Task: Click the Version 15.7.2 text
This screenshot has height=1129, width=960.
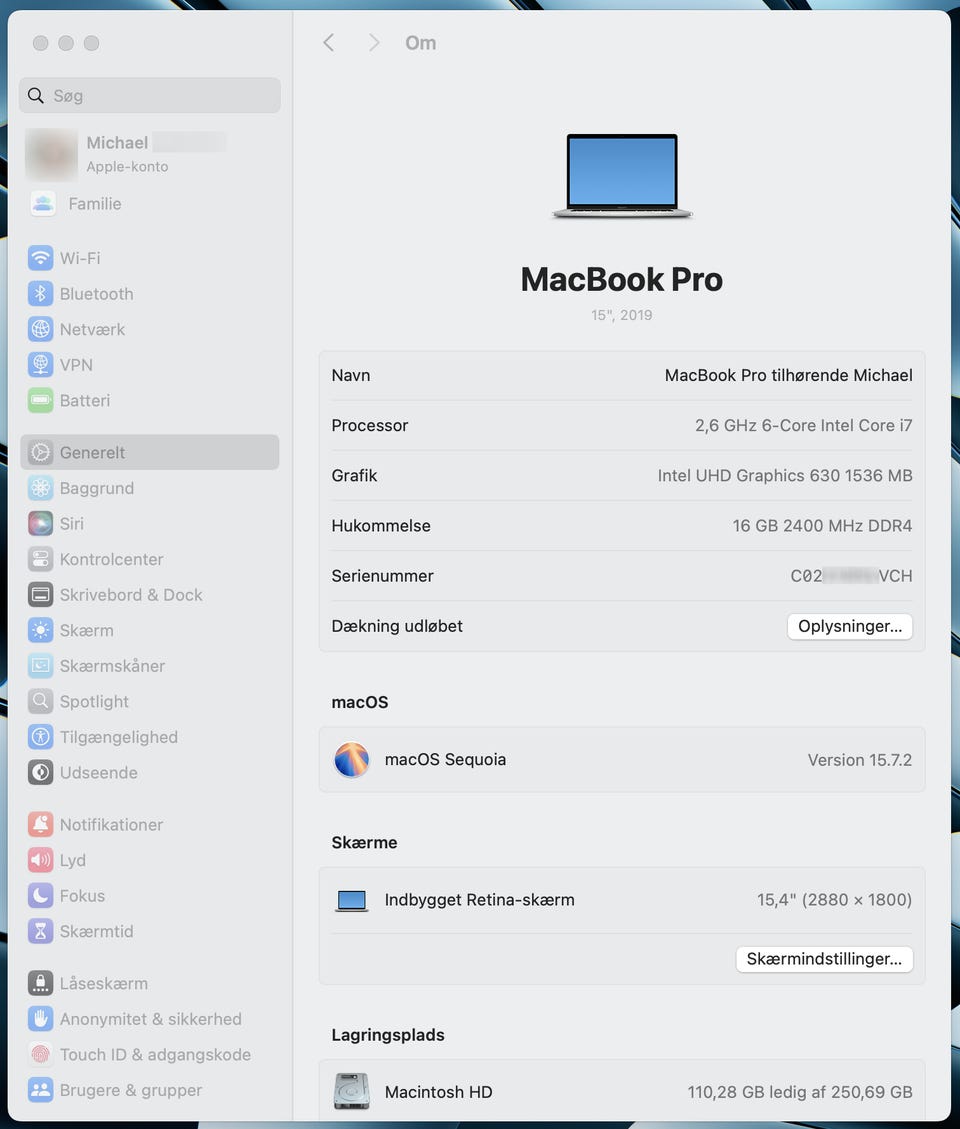Action: pos(860,760)
